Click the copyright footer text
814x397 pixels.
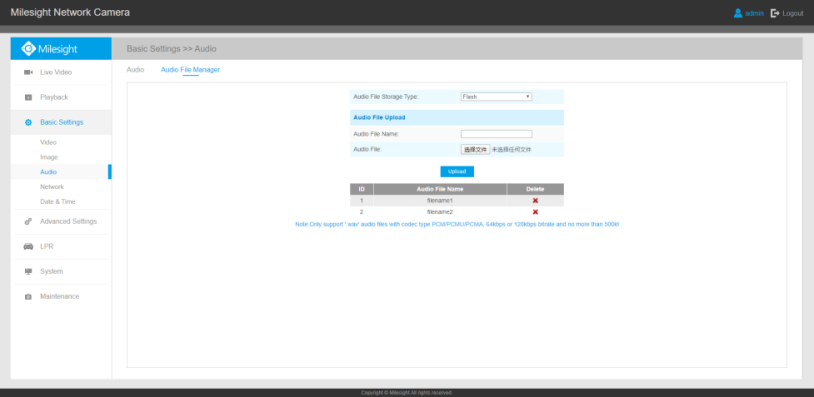(407, 393)
